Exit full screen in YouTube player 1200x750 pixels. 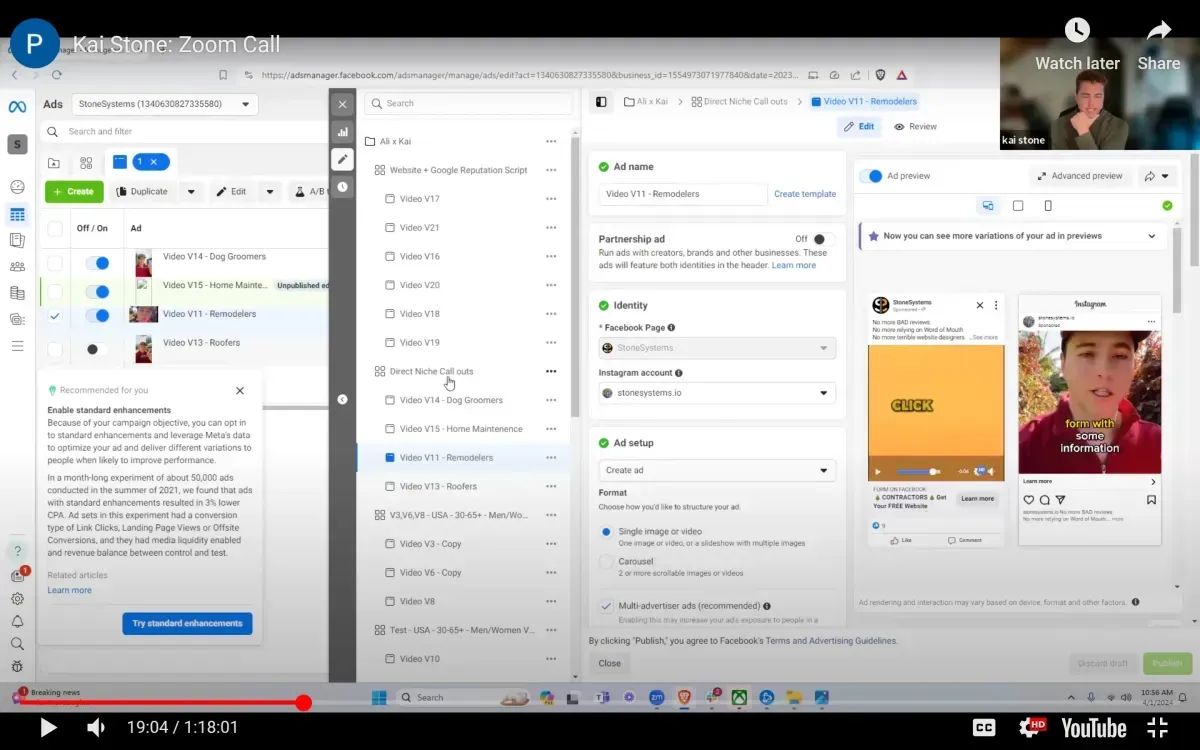coord(1158,728)
